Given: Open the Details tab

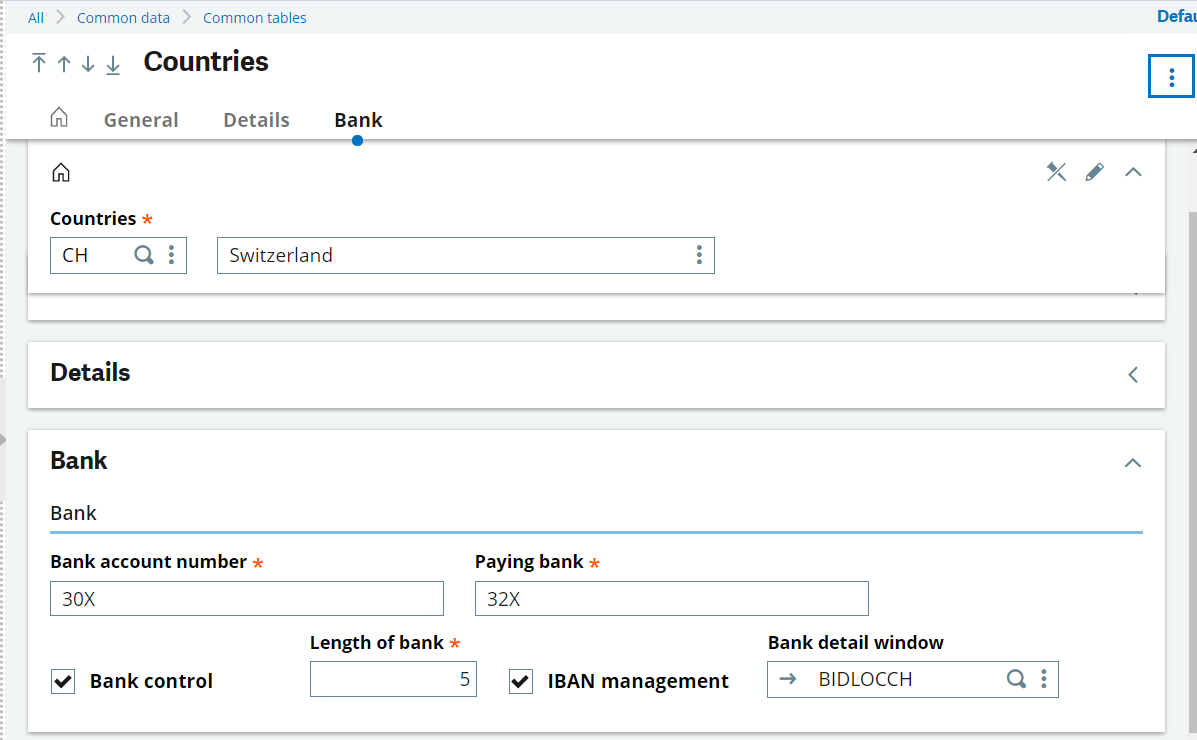Looking at the screenshot, I should (256, 120).
